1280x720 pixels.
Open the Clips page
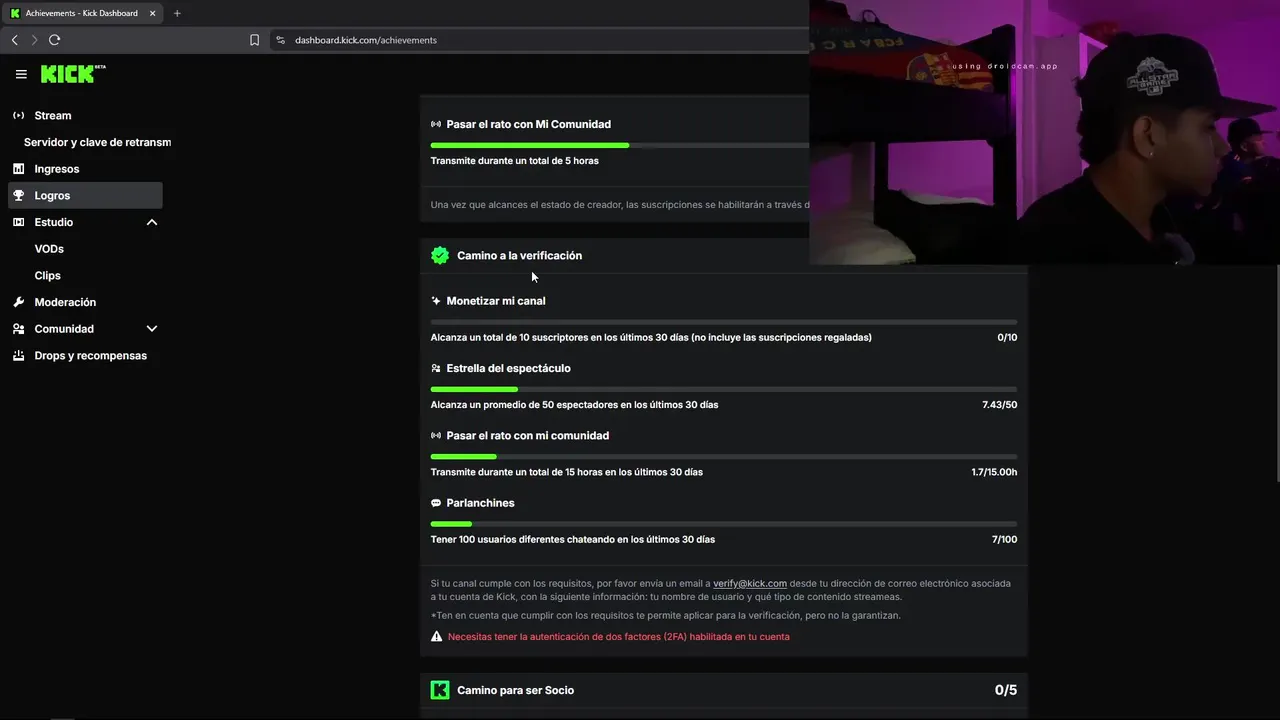point(47,276)
